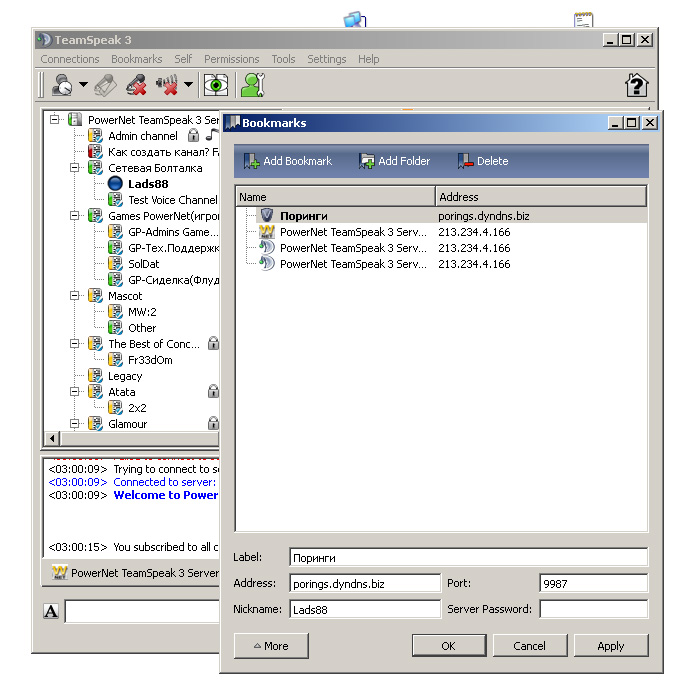Viewport: 700px width, 700px height.
Task: Click the text format A icon
Action: click(x=51, y=611)
